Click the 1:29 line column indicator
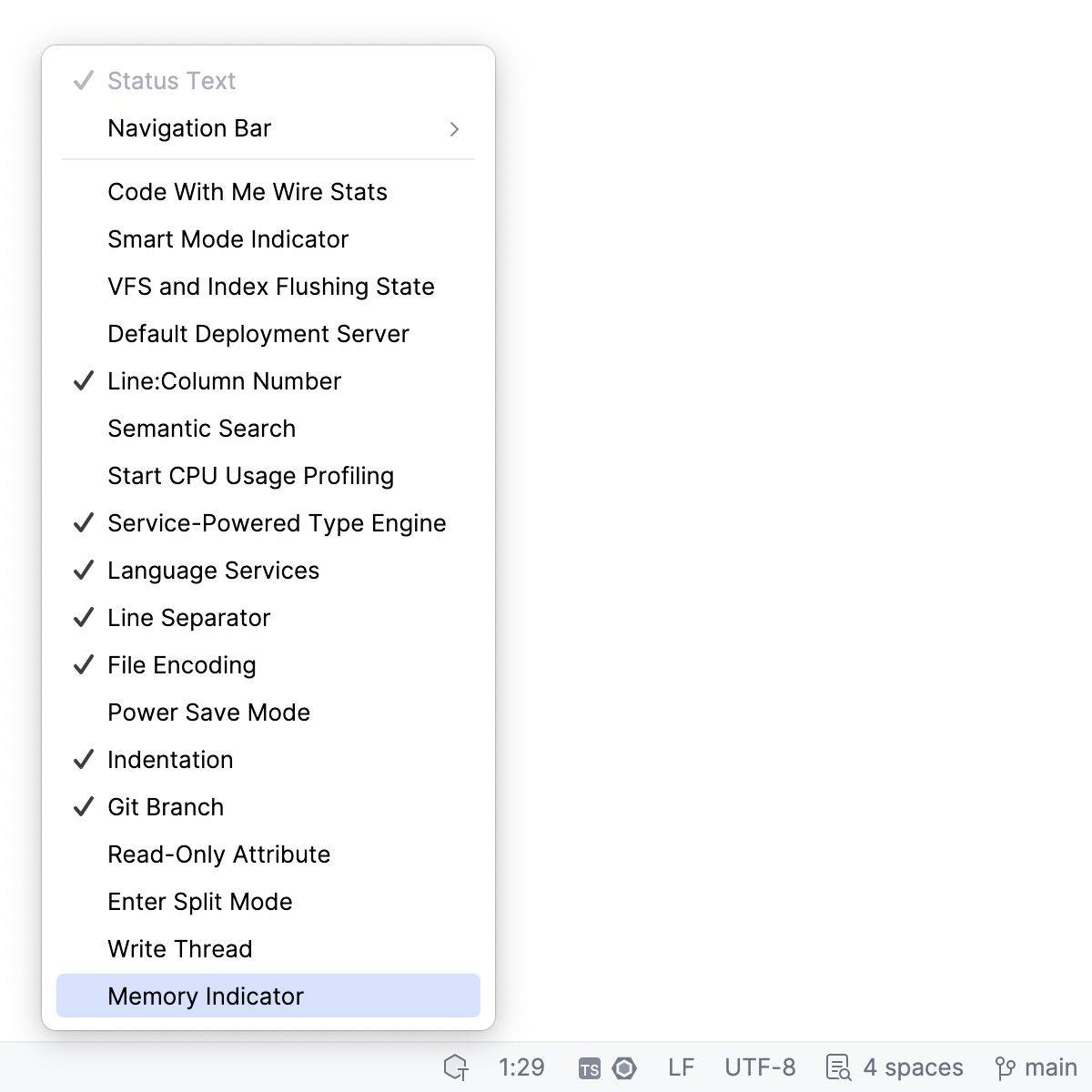Screen dimensions: 1092x1092 click(x=522, y=1067)
